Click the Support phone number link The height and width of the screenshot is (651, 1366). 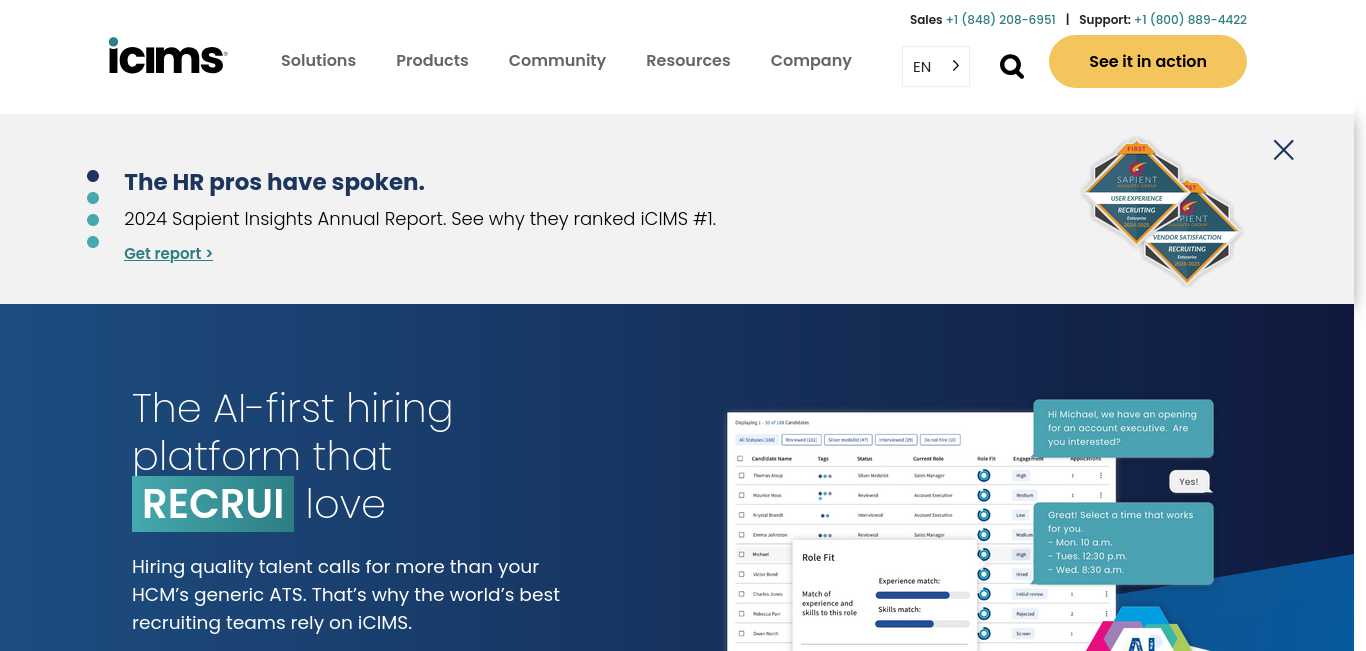point(1190,19)
